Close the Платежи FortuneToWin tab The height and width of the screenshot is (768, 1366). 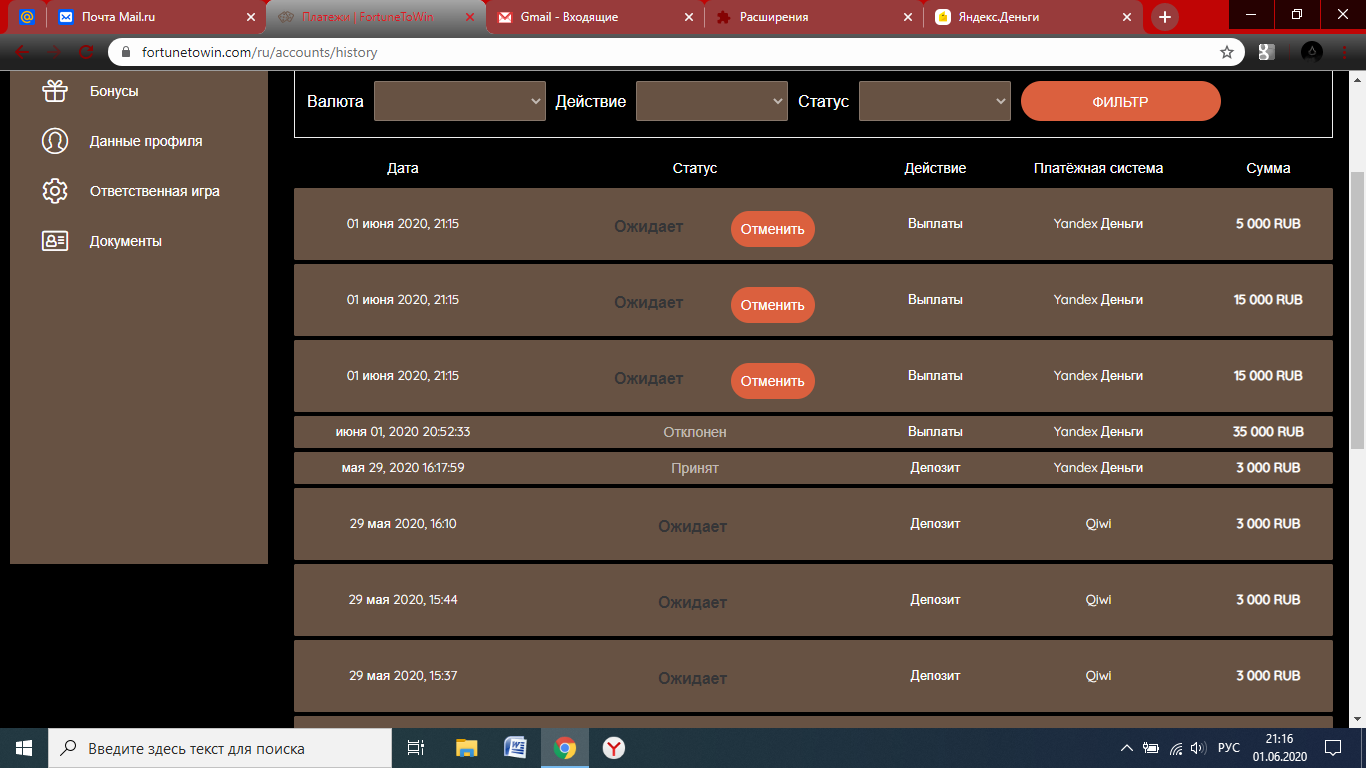click(470, 17)
